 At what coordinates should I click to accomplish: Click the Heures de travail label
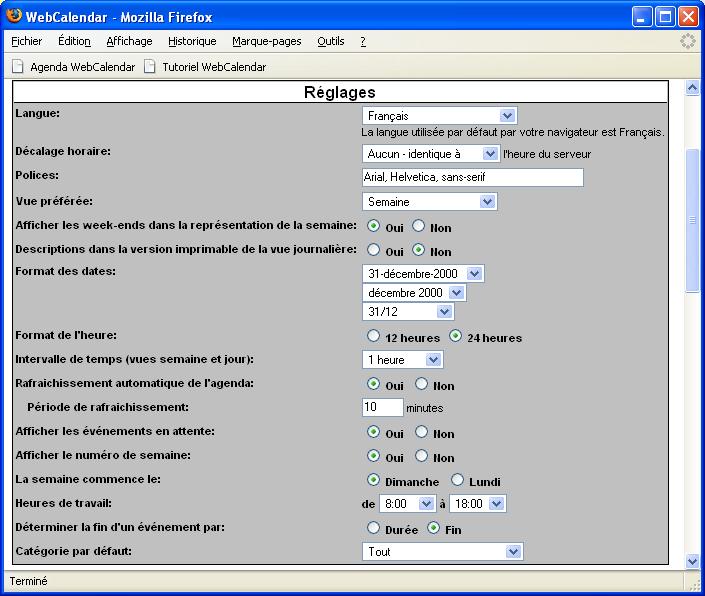coord(63,503)
